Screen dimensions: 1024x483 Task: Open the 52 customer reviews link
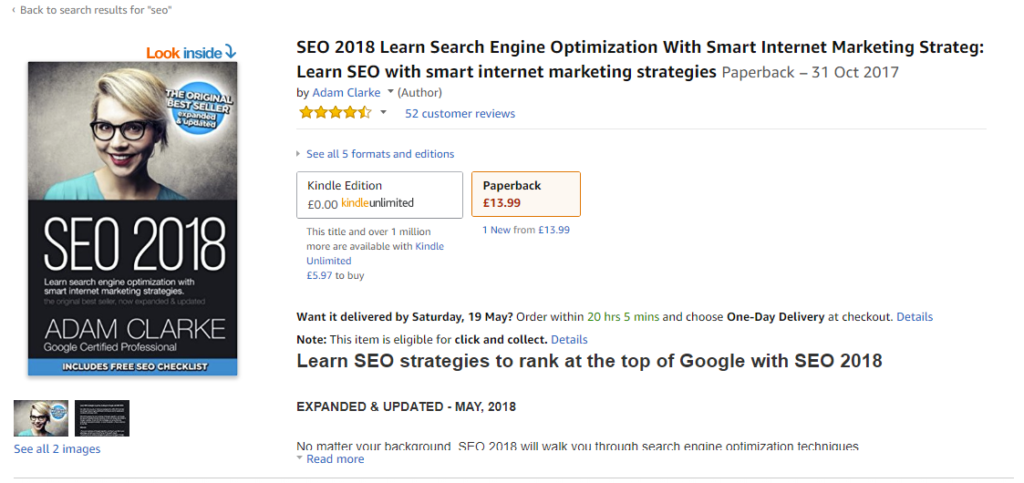pos(460,114)
